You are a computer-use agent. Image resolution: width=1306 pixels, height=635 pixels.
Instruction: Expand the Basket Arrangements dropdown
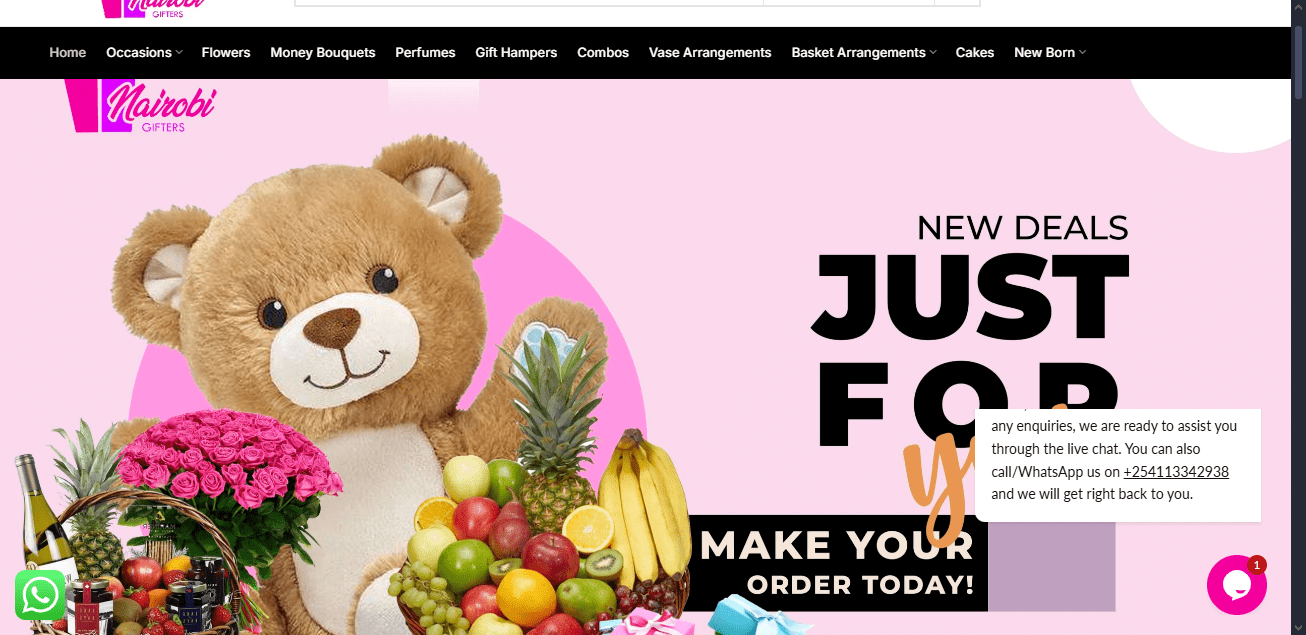864,52
